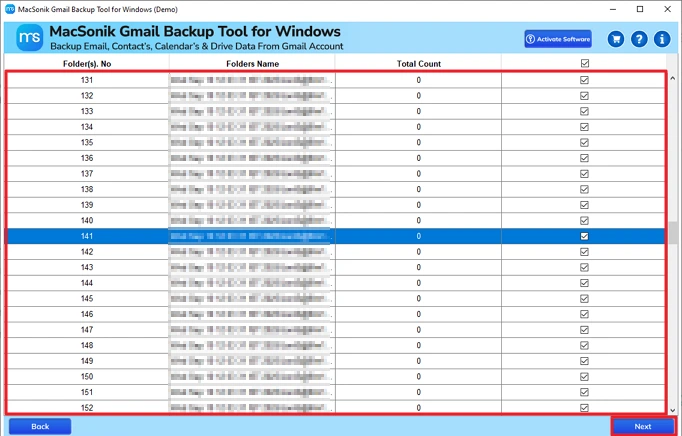Viewport: 682px width, 436px height.
Task: Toggle the checkbox in highlighted row 141
Action: pyautogui.click(x=585, y=236)
